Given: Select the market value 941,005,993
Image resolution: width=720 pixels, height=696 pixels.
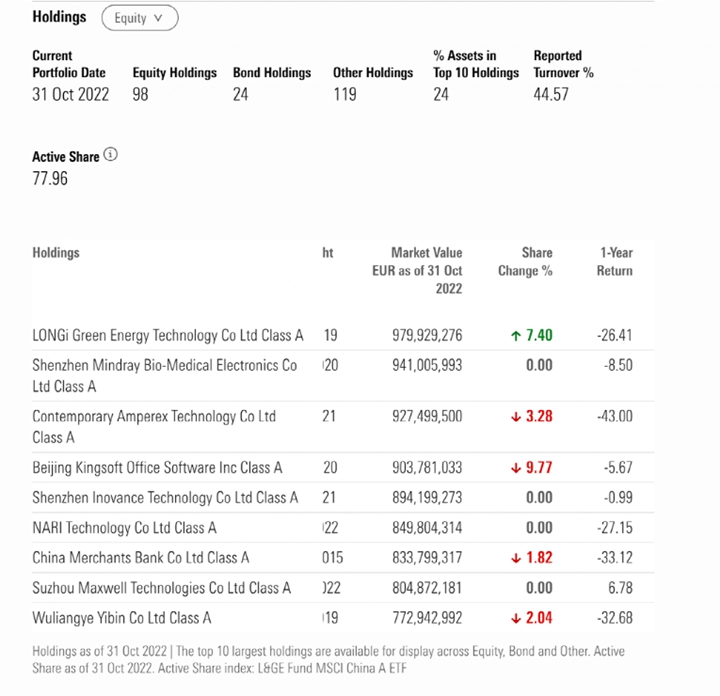Looking at the screenshot, I should [x=427, y=365].
